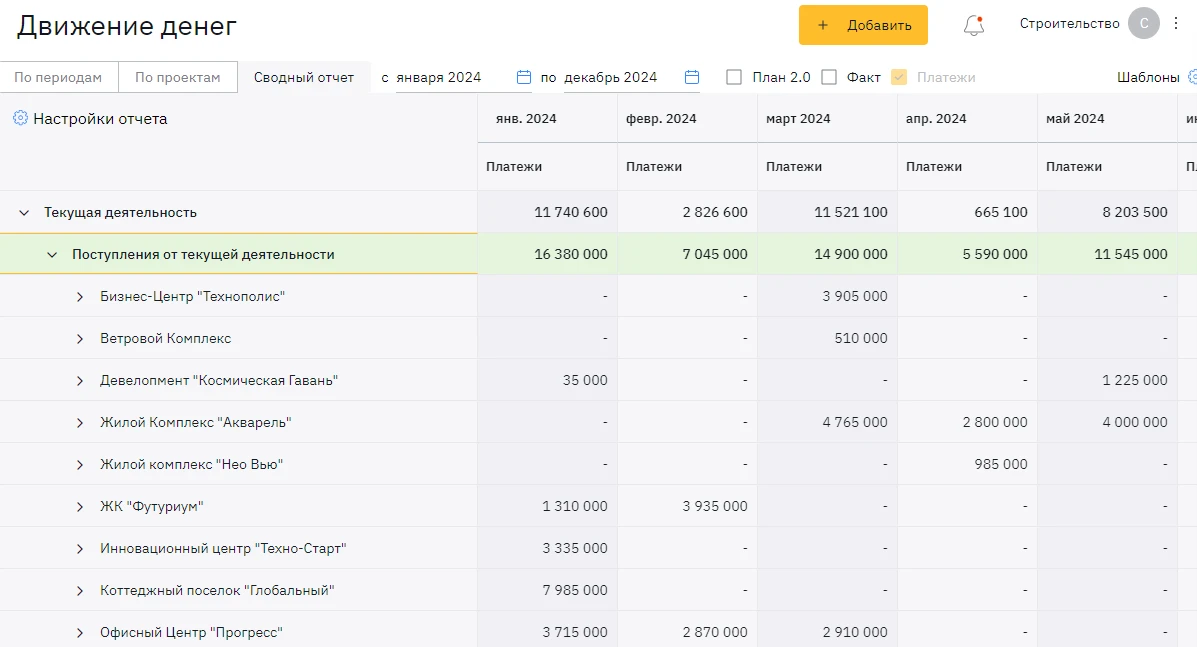Image resolution: width=1197 pixels, height=647 pixels.
Task: Click the 3 715 000 Прогресс January cell
Action: pyautogui.click(x=547, y=630)
